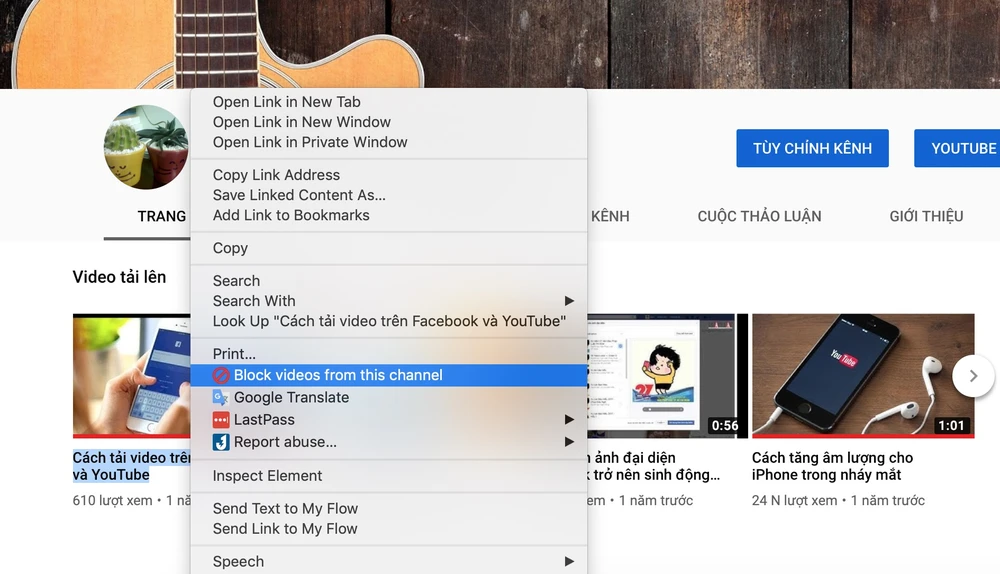Open the LastPass menu entry

point(388,420)
